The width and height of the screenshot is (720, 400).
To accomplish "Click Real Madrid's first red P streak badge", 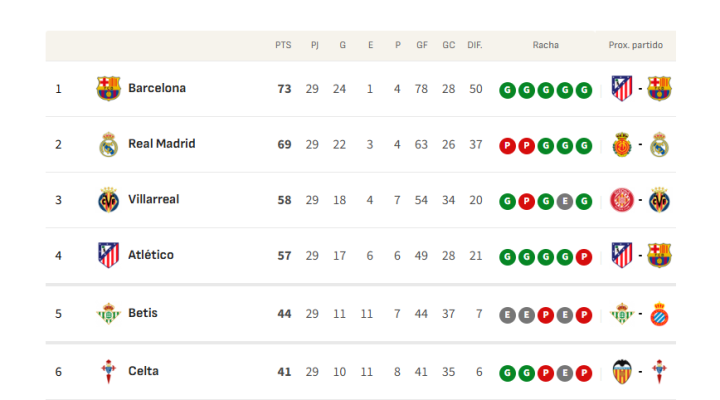I will 506,146.
